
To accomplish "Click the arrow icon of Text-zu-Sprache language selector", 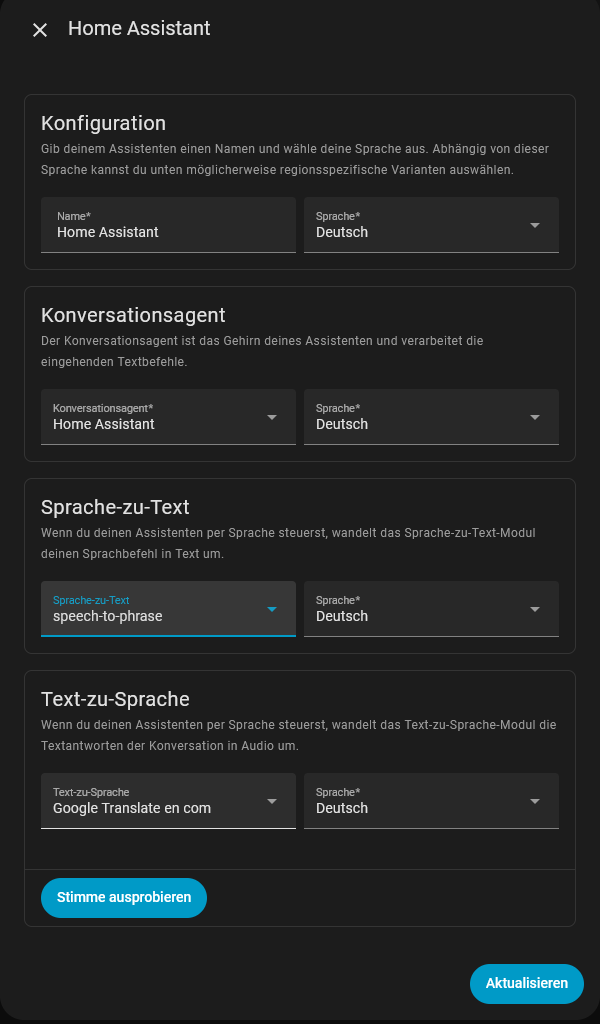I will [535, 801].
